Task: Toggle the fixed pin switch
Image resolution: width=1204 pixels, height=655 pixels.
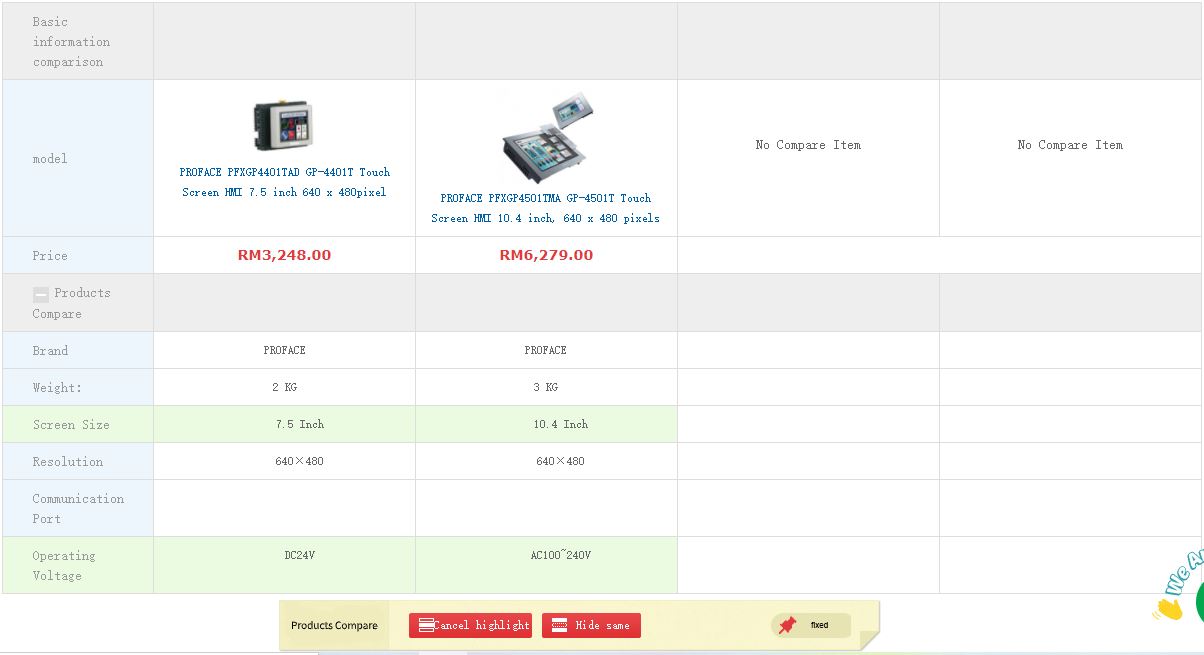Action: click(811, 625)
